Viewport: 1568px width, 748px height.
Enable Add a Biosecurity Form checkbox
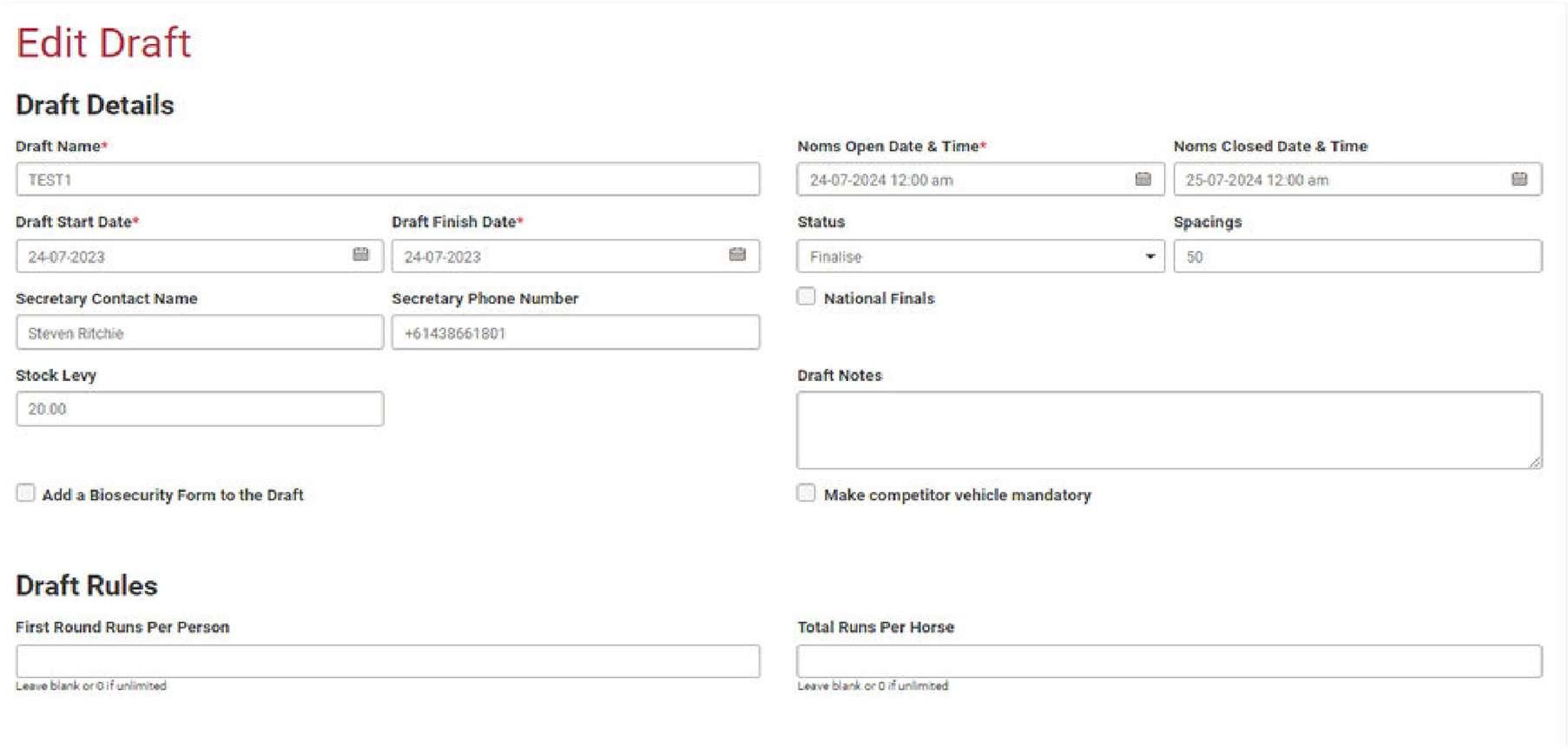26,493
